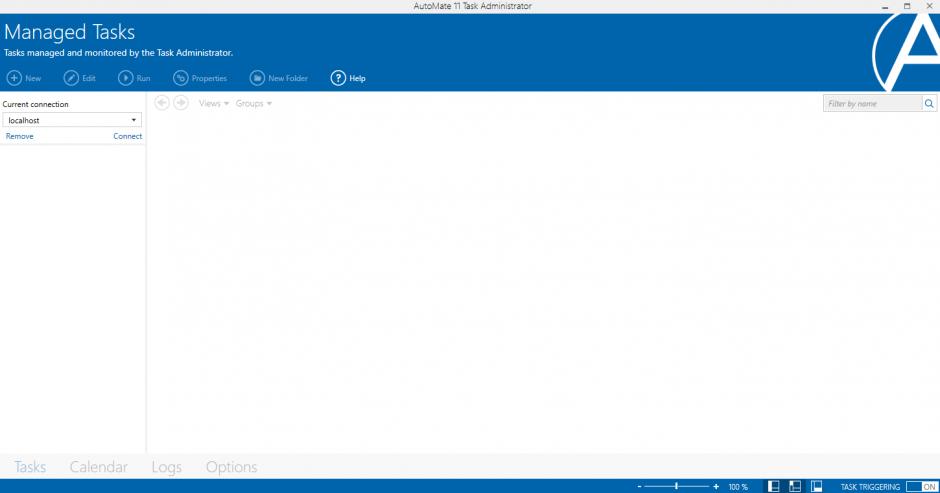Click the zoom out minus button

(640, 486)
